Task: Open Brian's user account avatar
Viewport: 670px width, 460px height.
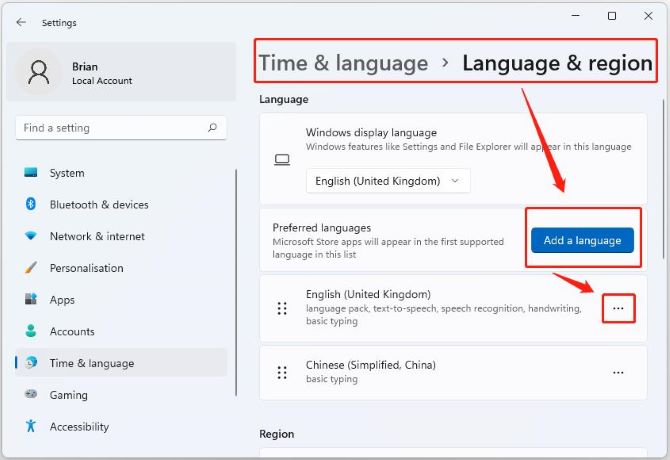Action: coord(38,72)
